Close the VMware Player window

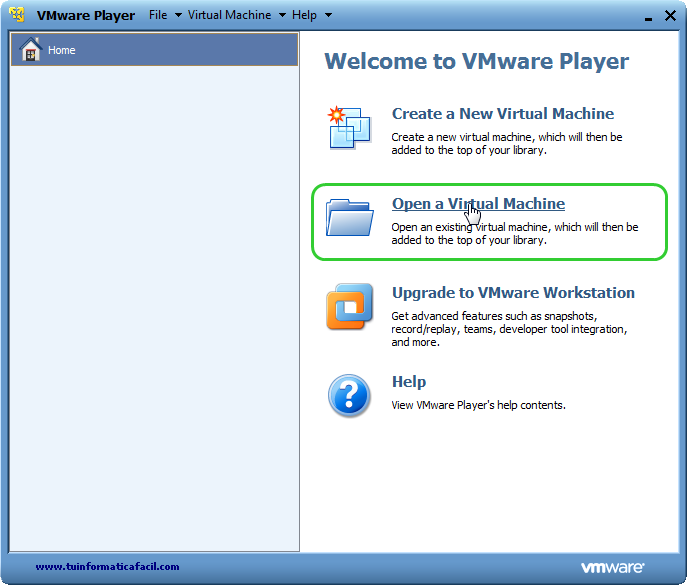pyautogui.click(x=670, y=16)
